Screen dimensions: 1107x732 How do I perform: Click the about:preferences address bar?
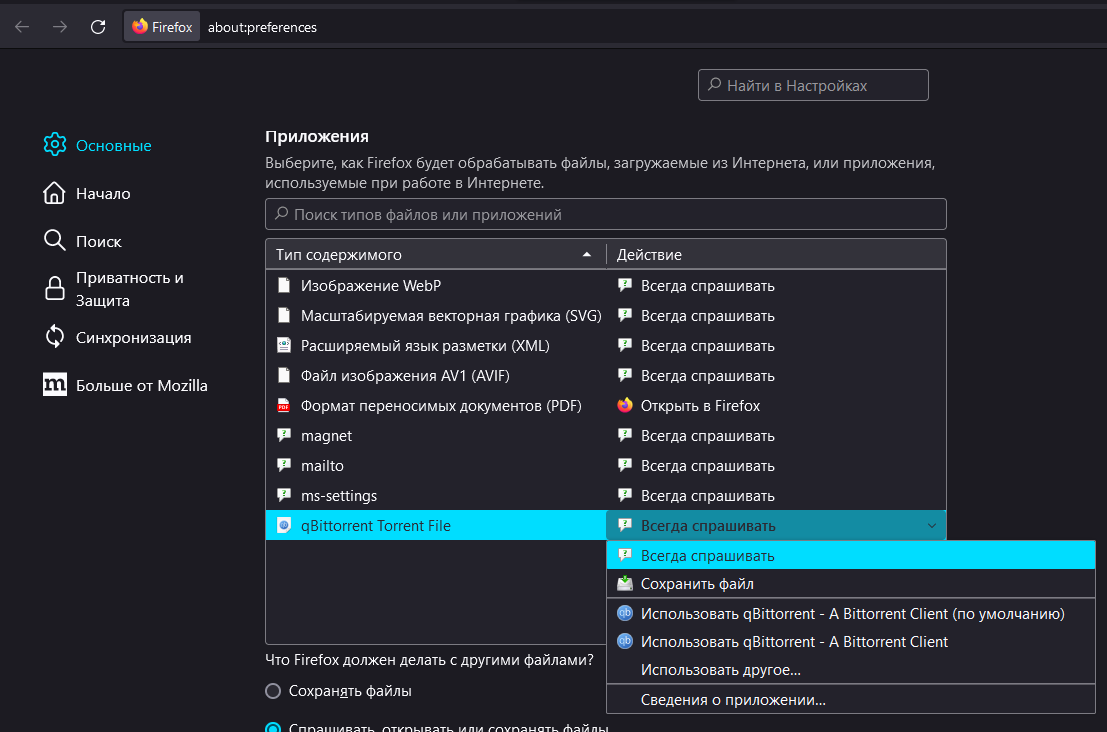point(262,27)
